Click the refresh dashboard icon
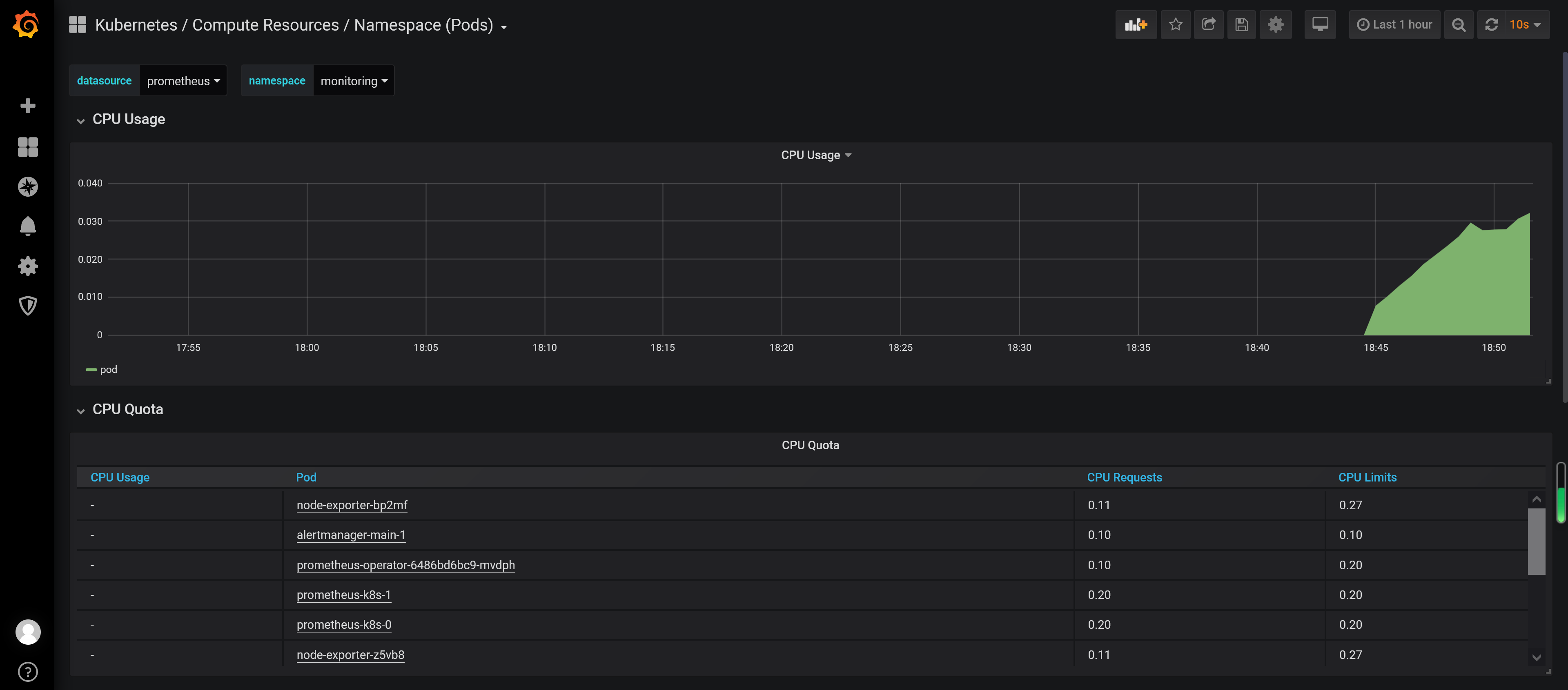Image resolution: width=1568 pixels, height=690 pixels. (1491, 25)
